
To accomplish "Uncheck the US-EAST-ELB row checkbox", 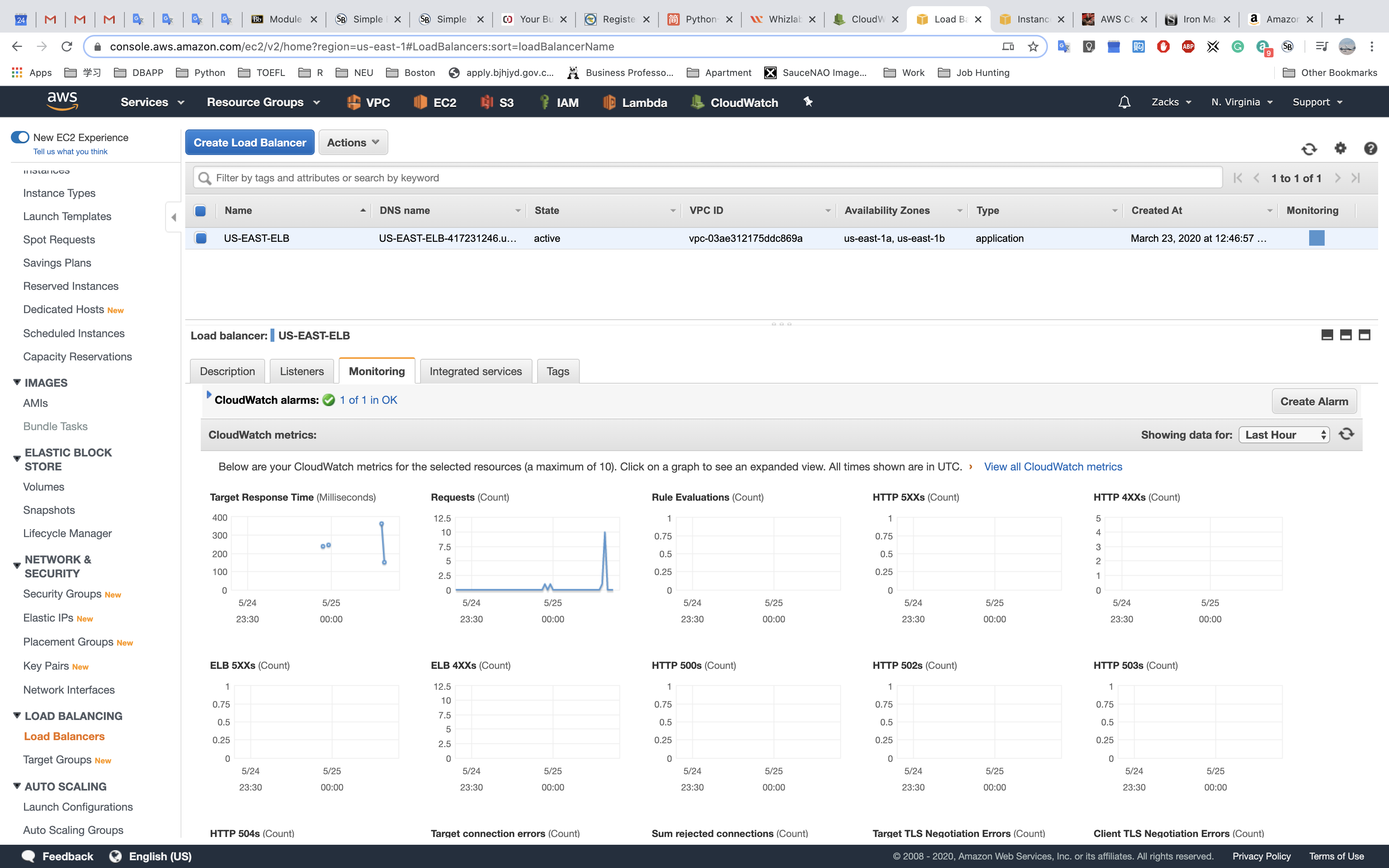I will (201, 238).
